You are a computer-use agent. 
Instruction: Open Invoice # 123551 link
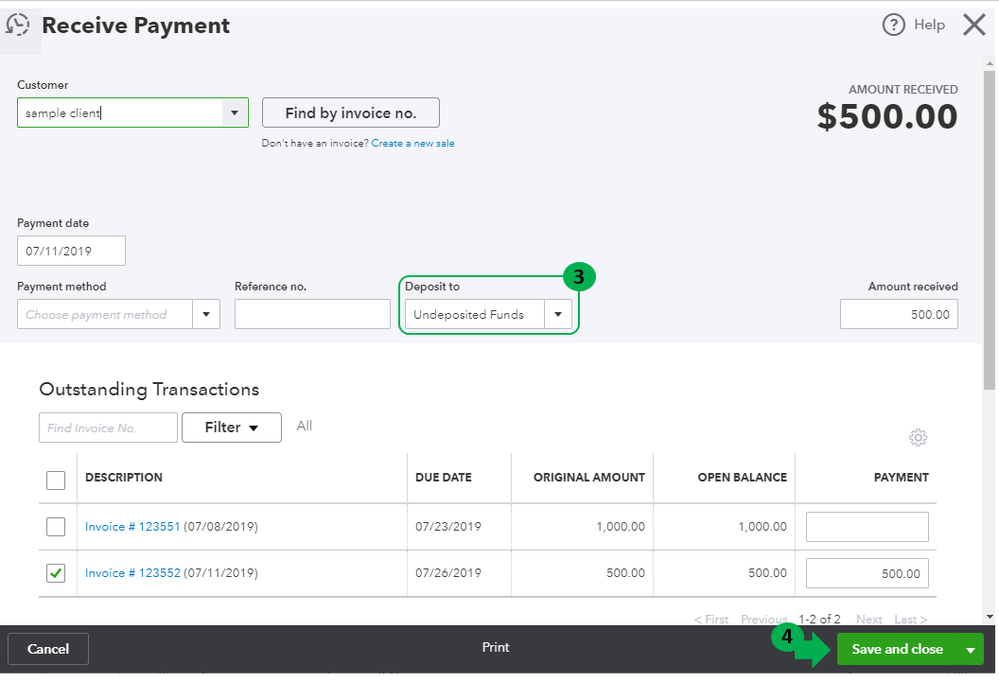click(132, 526)
